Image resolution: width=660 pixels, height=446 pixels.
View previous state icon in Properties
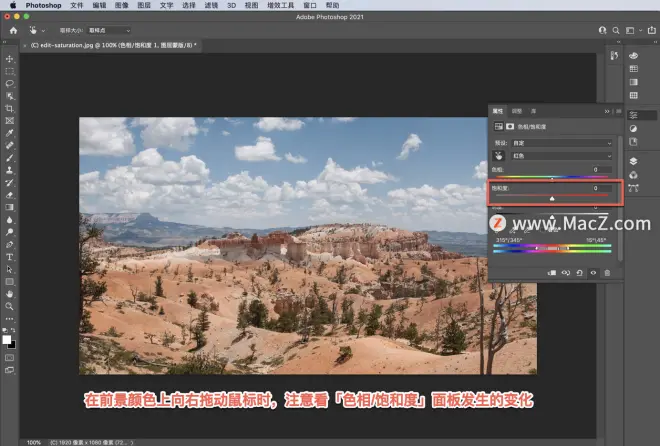[566, 273]
